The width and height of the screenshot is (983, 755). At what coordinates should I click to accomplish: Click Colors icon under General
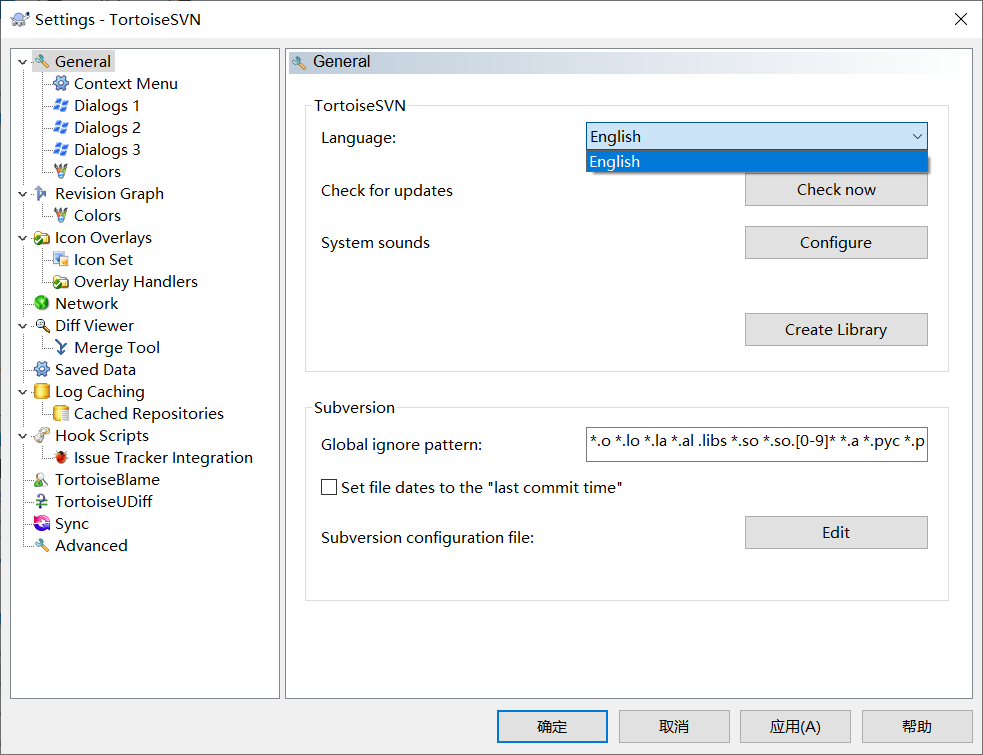[61, 171]
